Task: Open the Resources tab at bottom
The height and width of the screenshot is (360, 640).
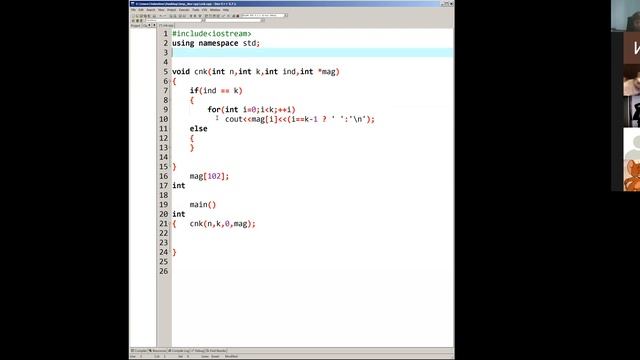Action: pyautogui.click(x=158, y=351)
